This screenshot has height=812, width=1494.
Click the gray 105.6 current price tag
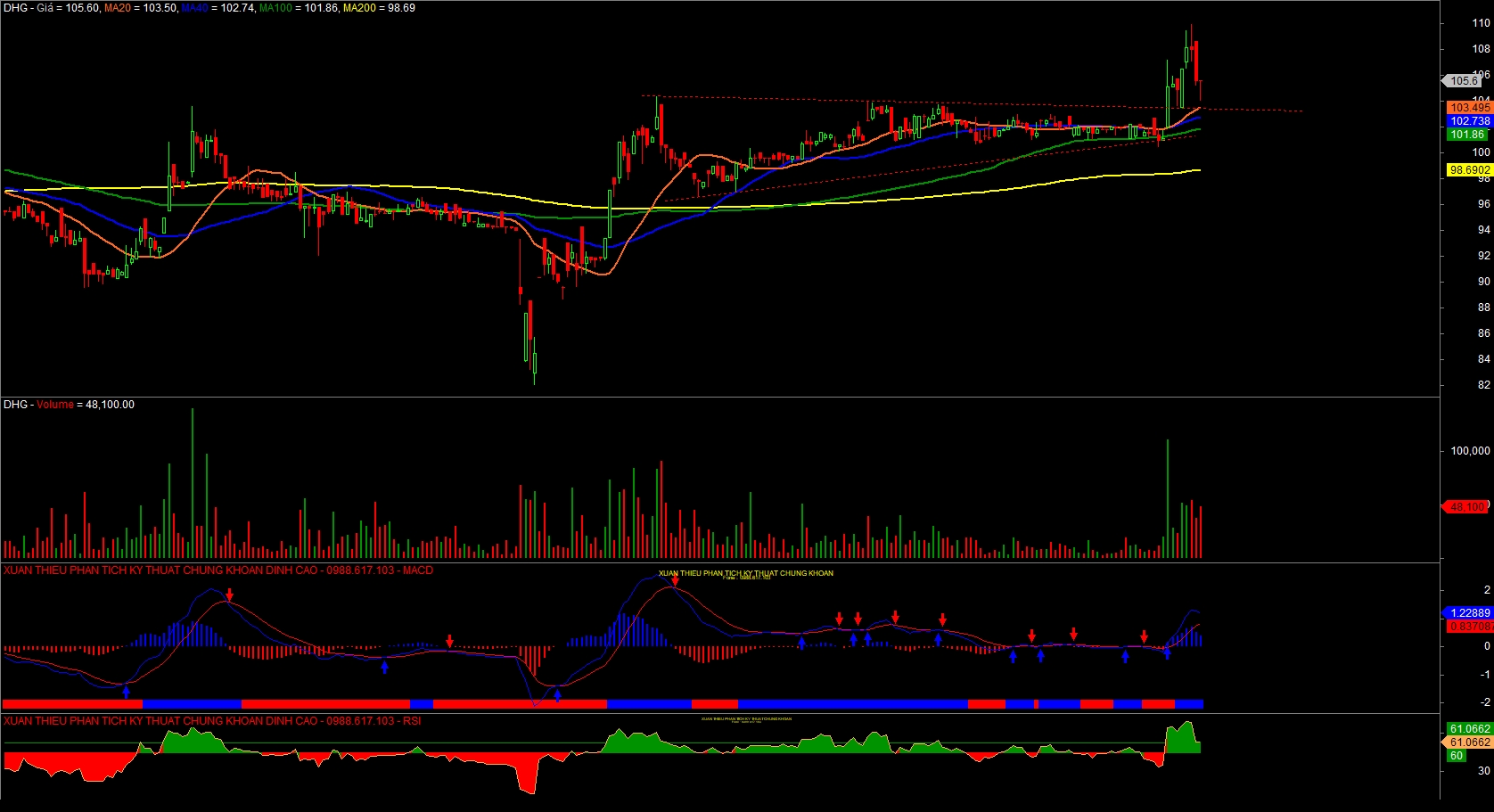[x=1464, y=81]
